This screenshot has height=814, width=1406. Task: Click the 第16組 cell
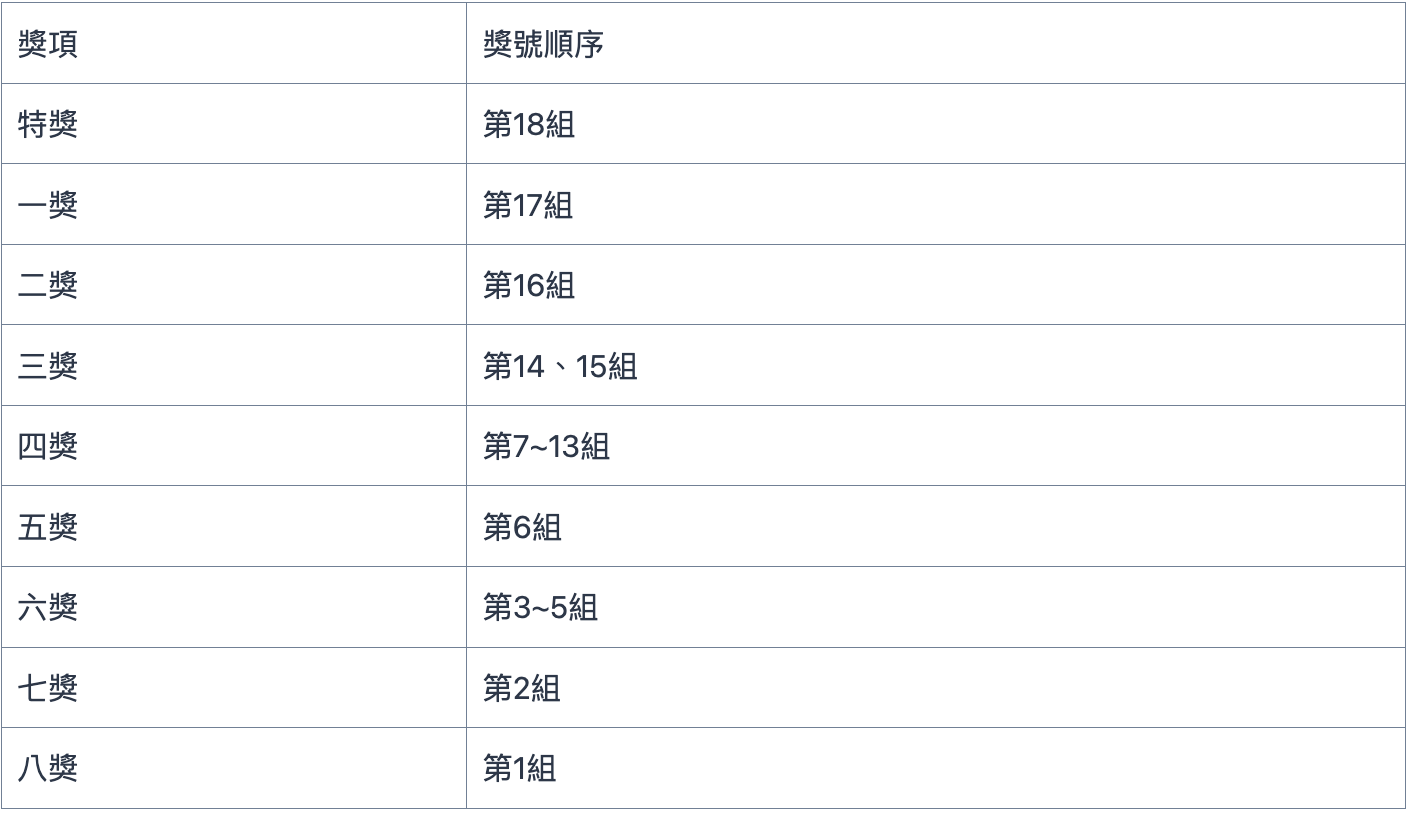click(936, 285)
